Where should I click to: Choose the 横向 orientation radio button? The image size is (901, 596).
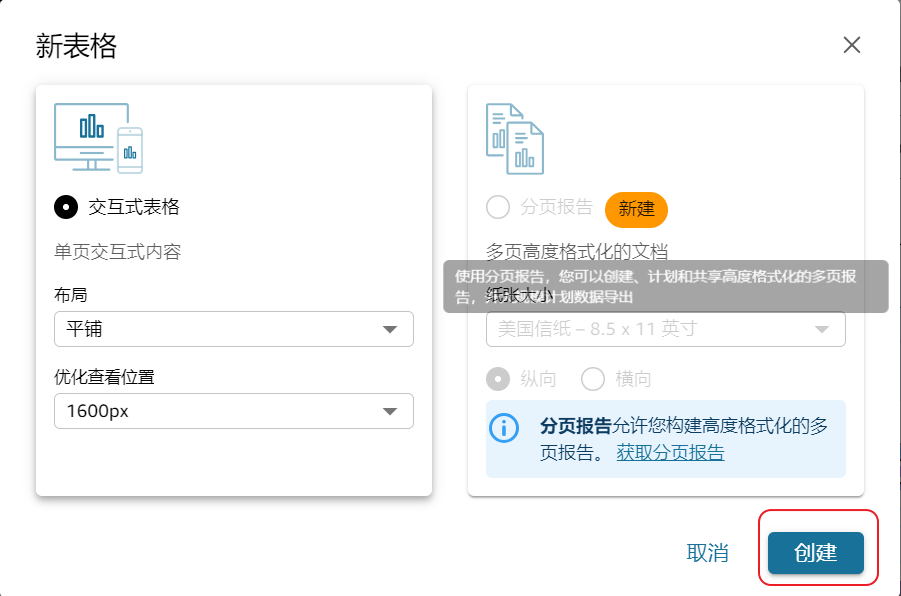(x=593, y=379)
